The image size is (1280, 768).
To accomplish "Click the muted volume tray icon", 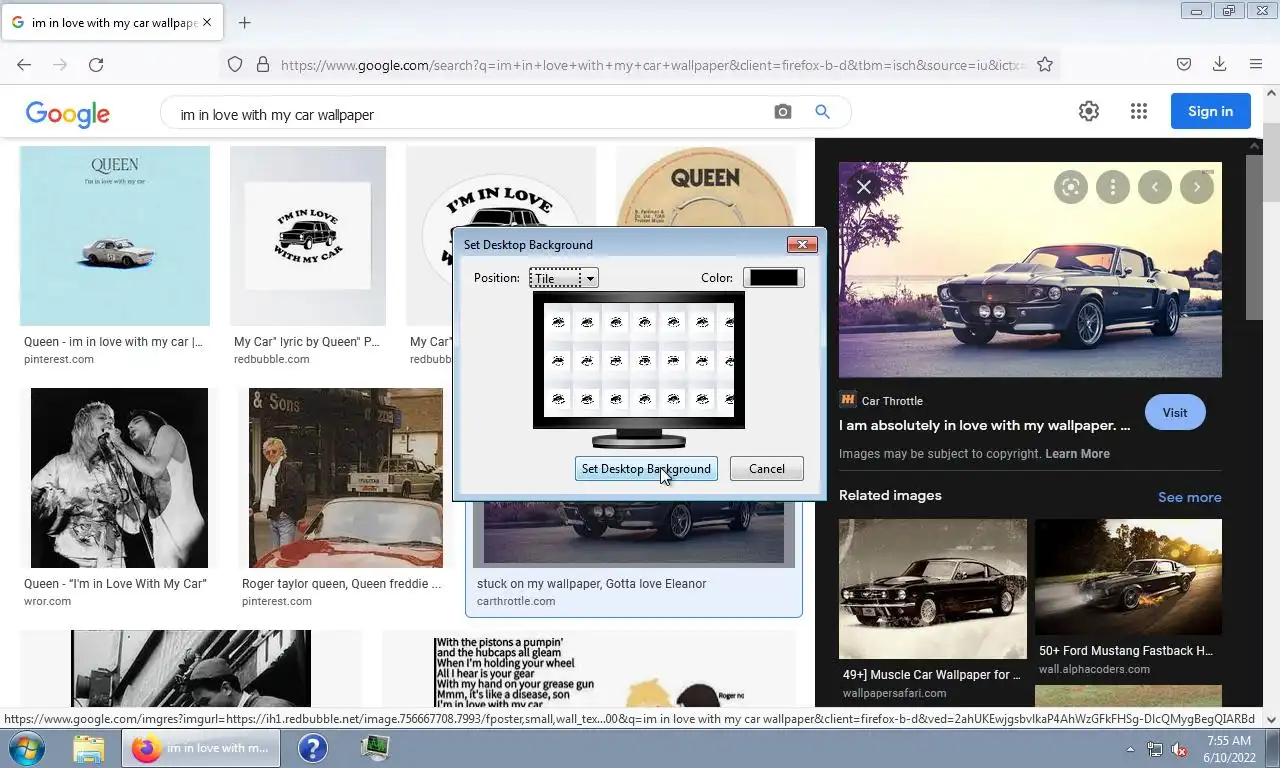I will [1179, 749].
